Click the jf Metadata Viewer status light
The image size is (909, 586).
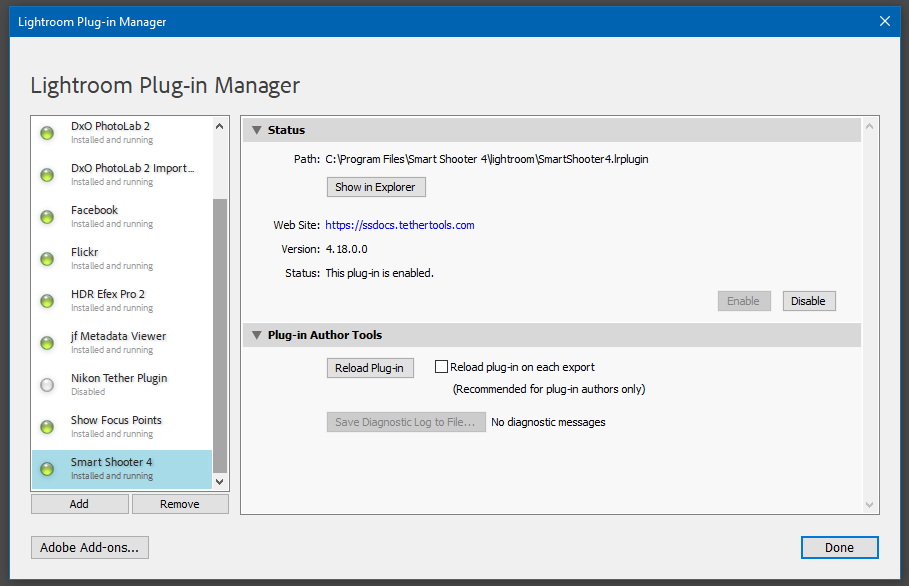click(x=47, y=343)
